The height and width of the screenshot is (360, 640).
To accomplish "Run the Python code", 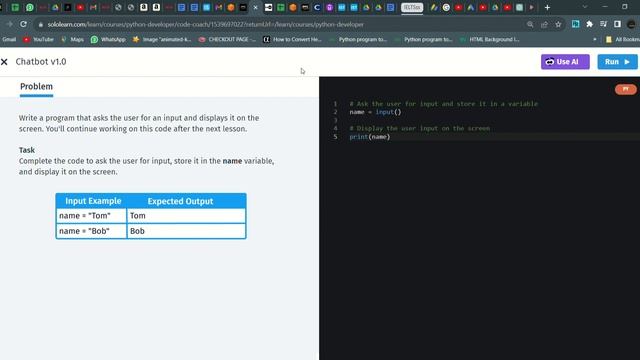I will tap(617, 62).
